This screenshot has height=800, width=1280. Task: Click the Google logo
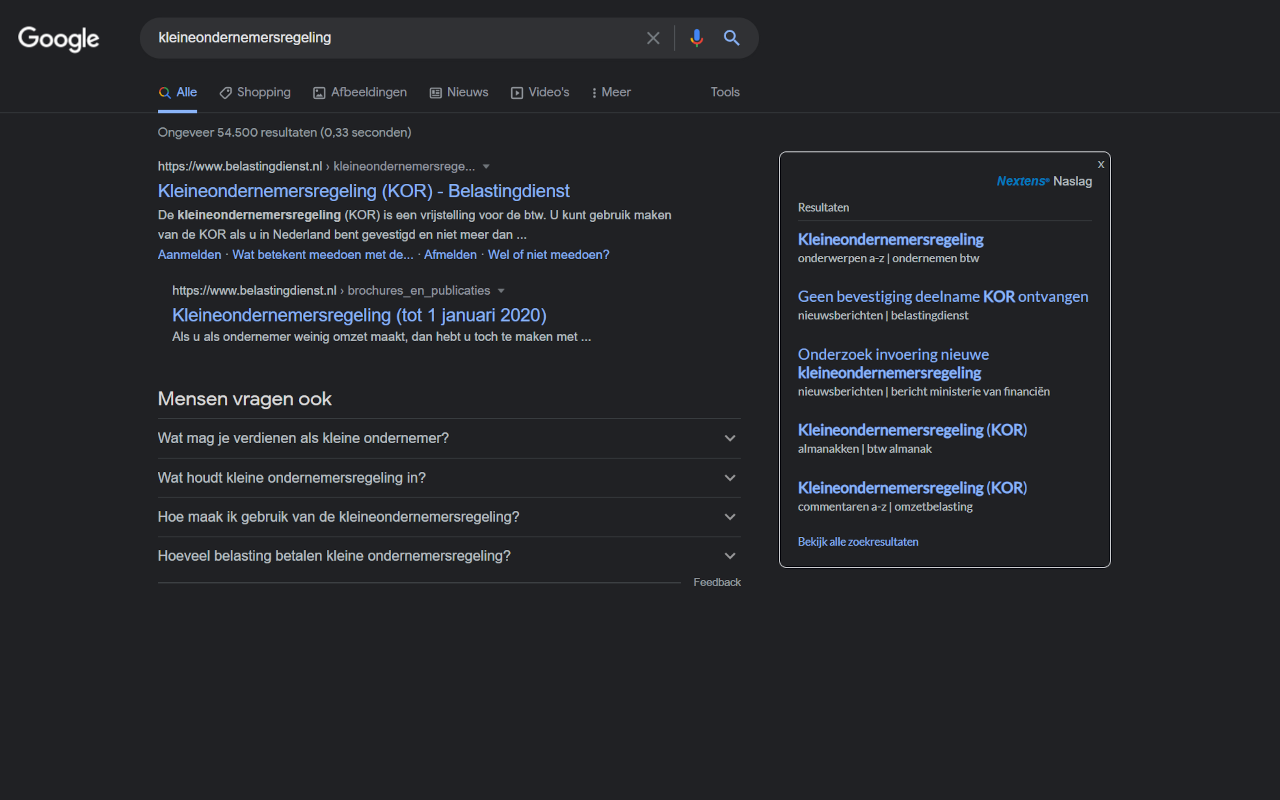[x=59, y=39]
